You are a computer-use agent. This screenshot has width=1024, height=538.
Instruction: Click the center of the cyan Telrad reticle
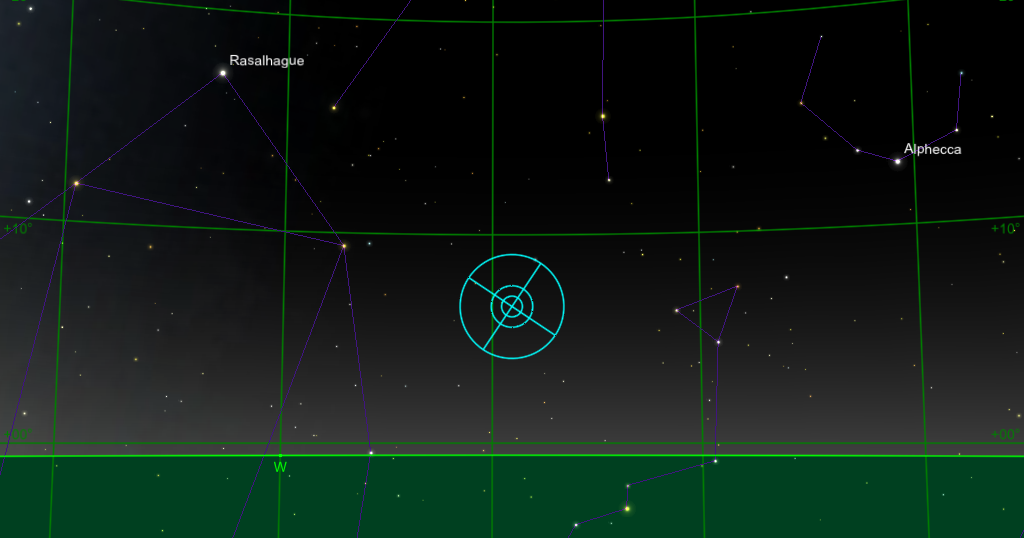click(x=512, y=306)
